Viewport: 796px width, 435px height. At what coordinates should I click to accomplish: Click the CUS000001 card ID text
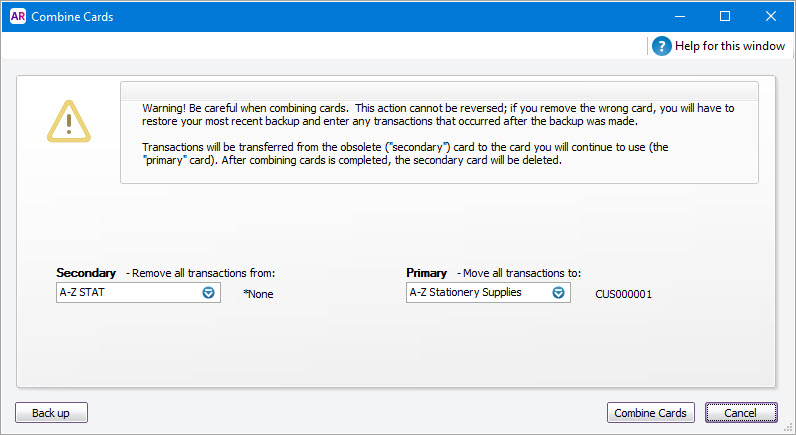click(x=623, y=294)
